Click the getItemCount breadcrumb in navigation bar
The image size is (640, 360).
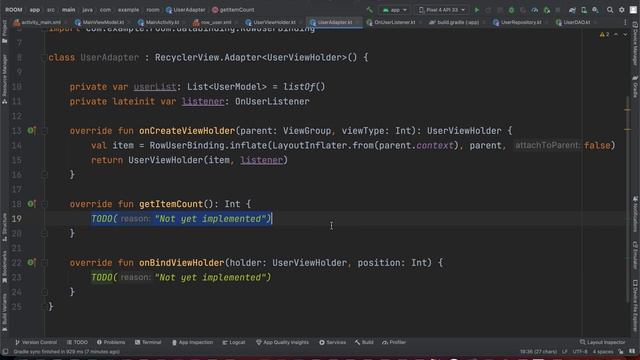(x=233, y=10)
